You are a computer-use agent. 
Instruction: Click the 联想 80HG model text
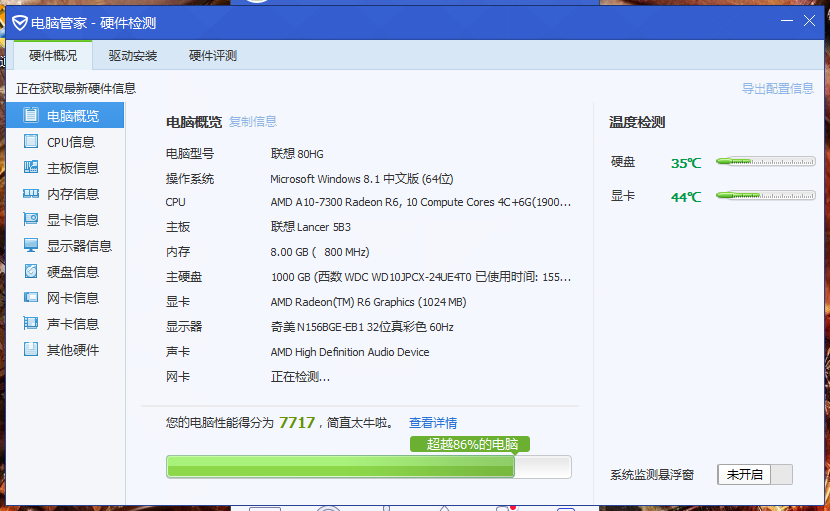[297, 154]
